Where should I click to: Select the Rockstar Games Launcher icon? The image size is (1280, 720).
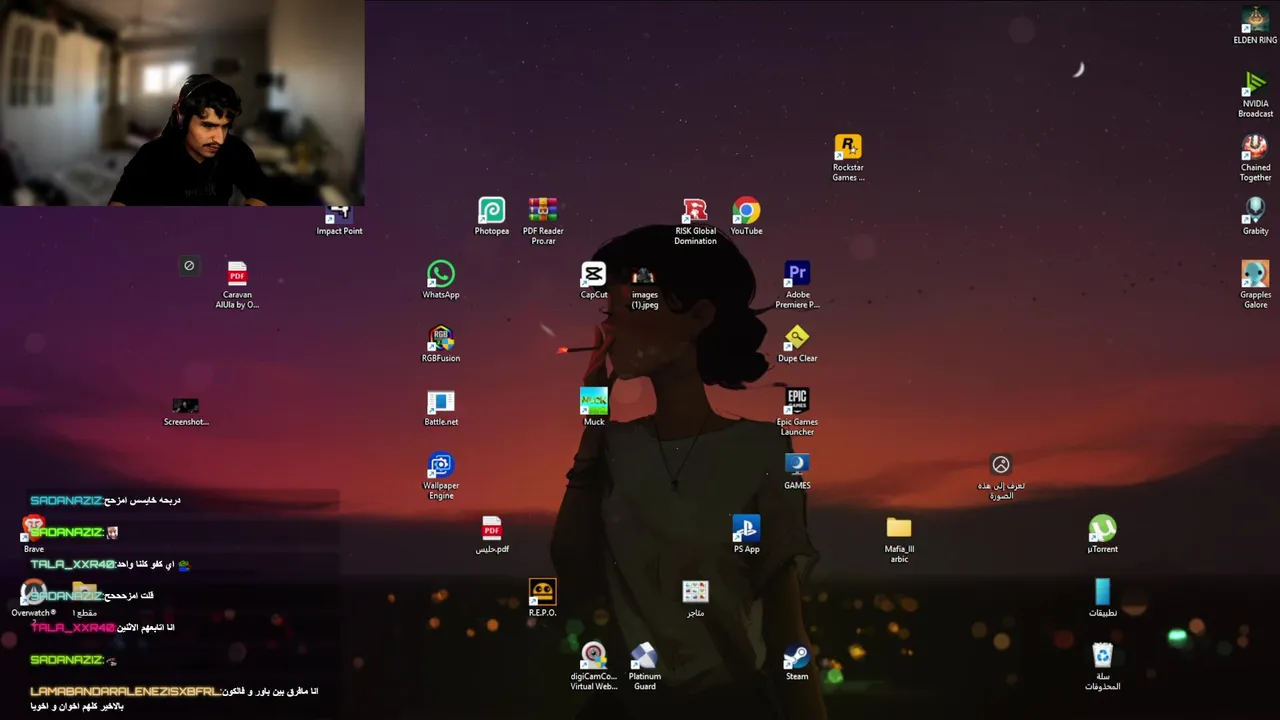tap(848, 158)
